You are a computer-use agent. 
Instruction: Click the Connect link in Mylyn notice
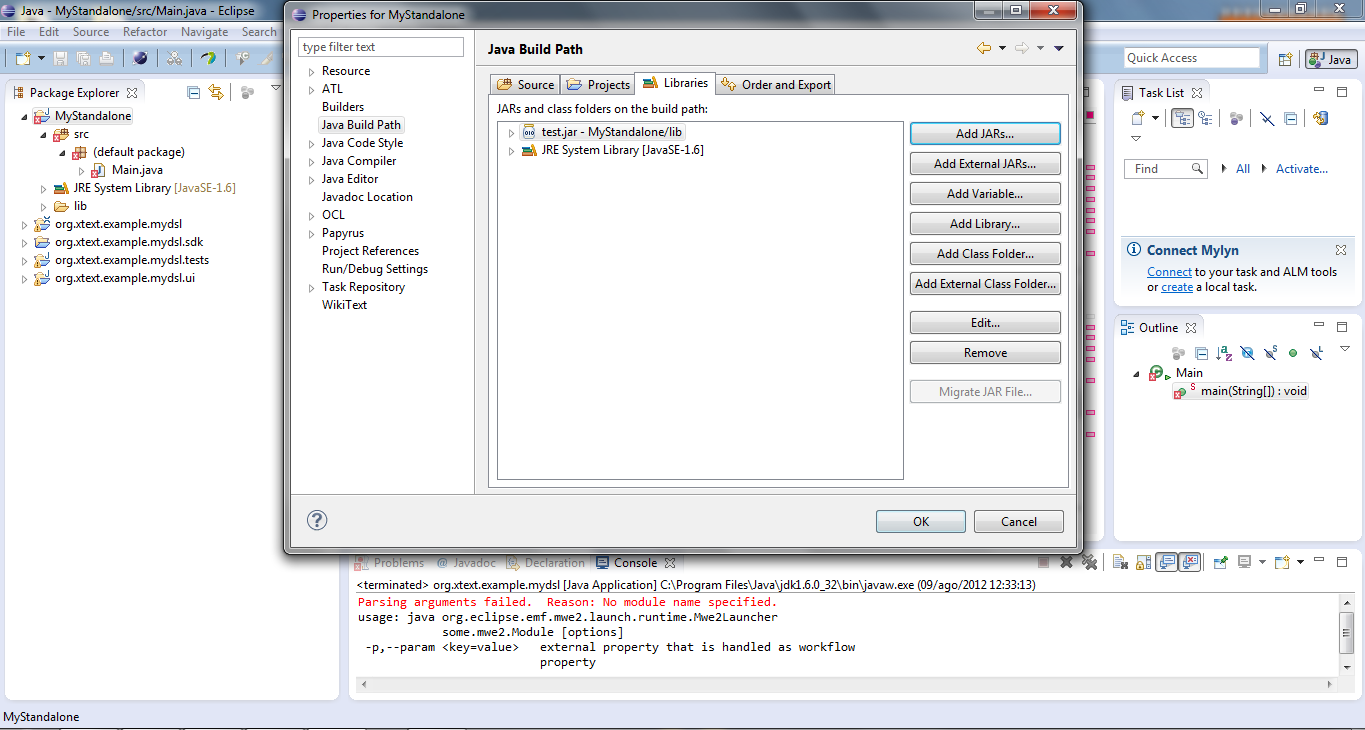[1169, 272]
